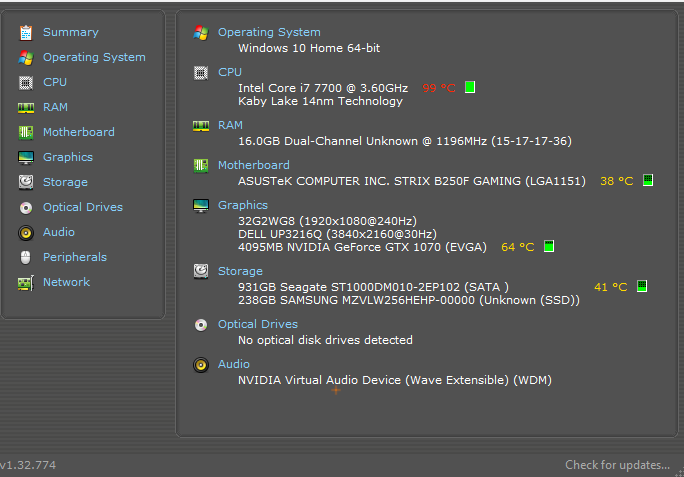684x477 pixels.
Task: Click the Storage disk icon in summary panel
Action: coord(201,271)
